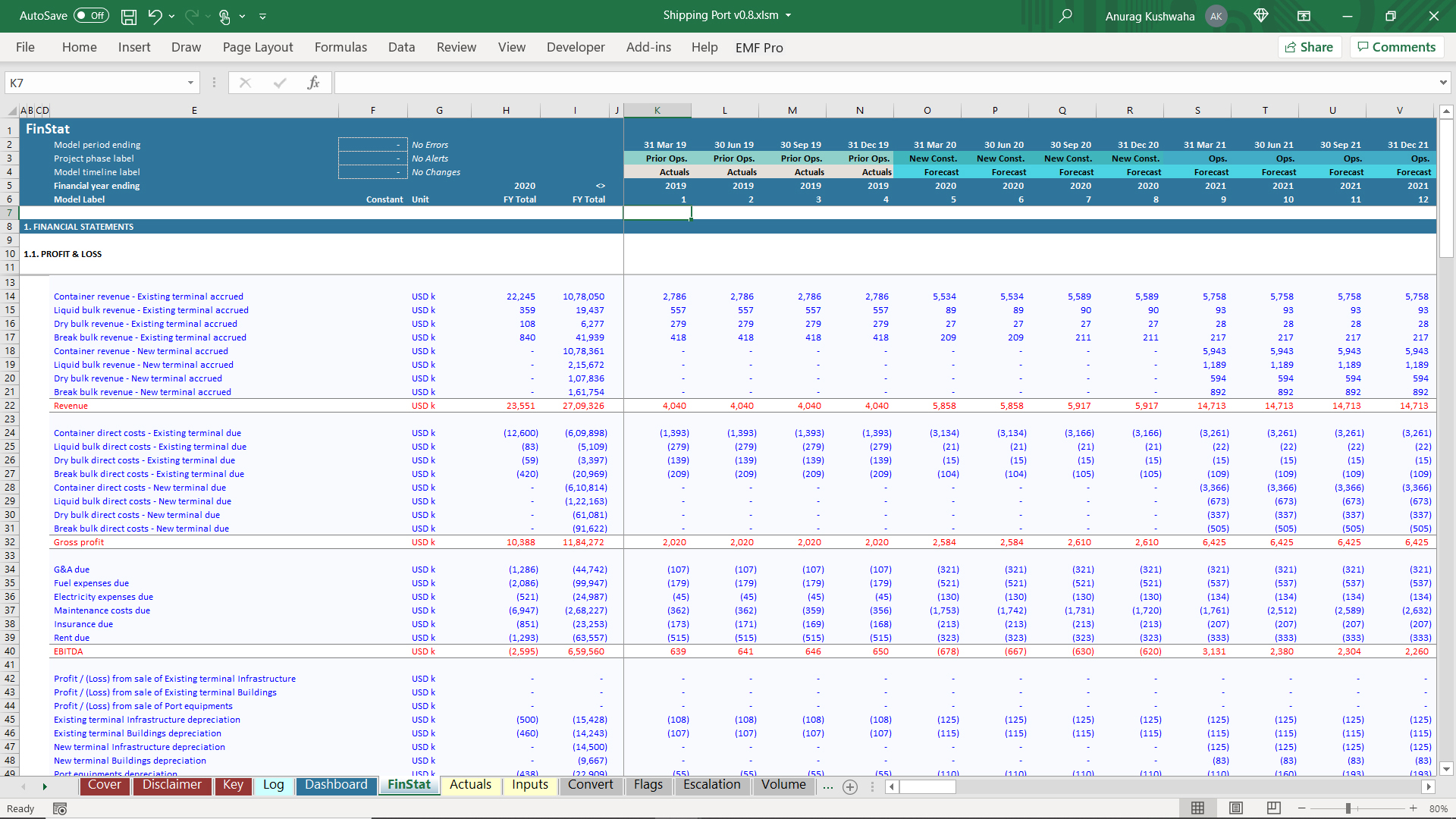
Task: Click the Share button
Action: pos(1310,47)
